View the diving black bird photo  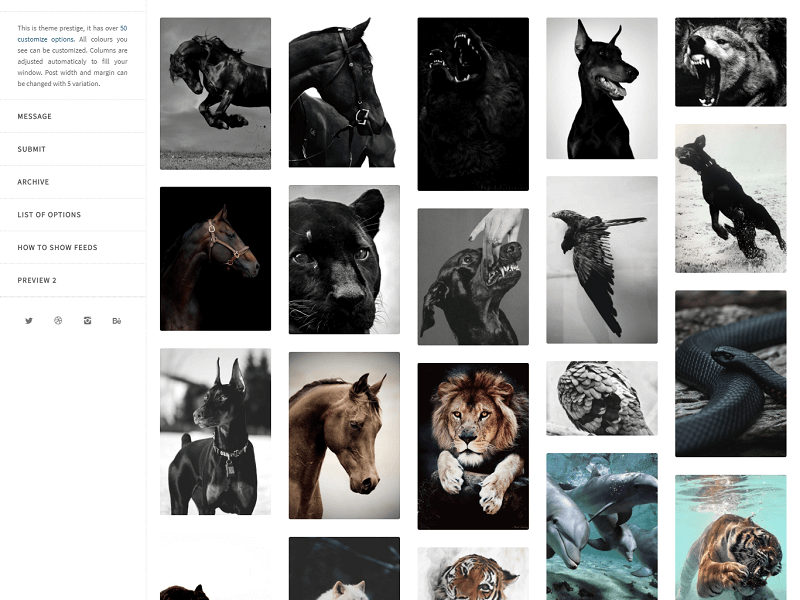coord(602,260)
